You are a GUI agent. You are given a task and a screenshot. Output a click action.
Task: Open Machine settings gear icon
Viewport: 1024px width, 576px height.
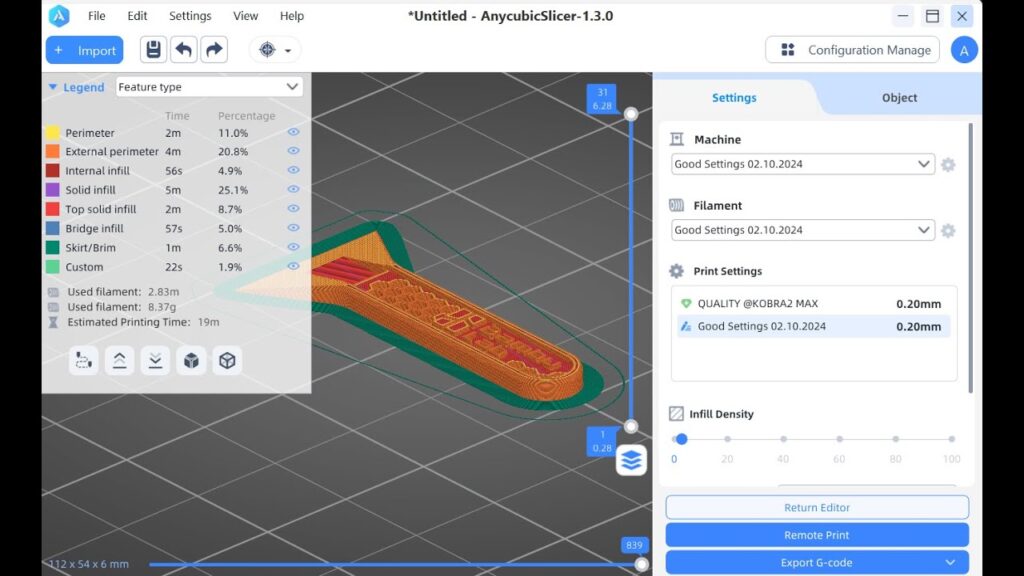click(x=948, y=165)
